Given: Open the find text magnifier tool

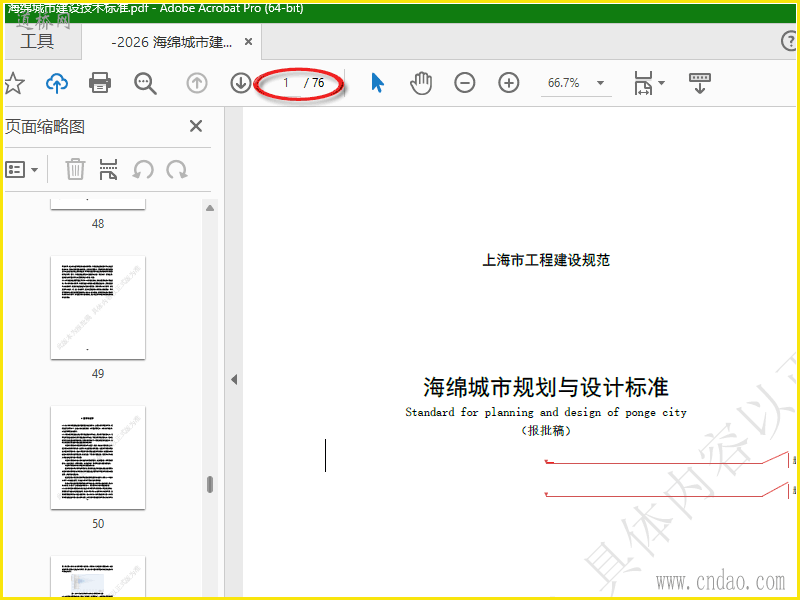Looking at the screenshot, I should pyautogui.click(x=145, y=84).
